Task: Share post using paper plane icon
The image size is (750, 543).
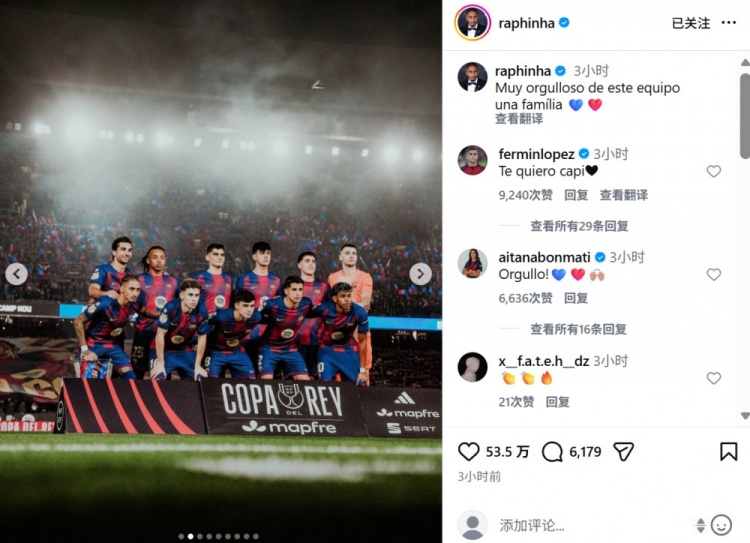Action: click(x=624, y=452)
